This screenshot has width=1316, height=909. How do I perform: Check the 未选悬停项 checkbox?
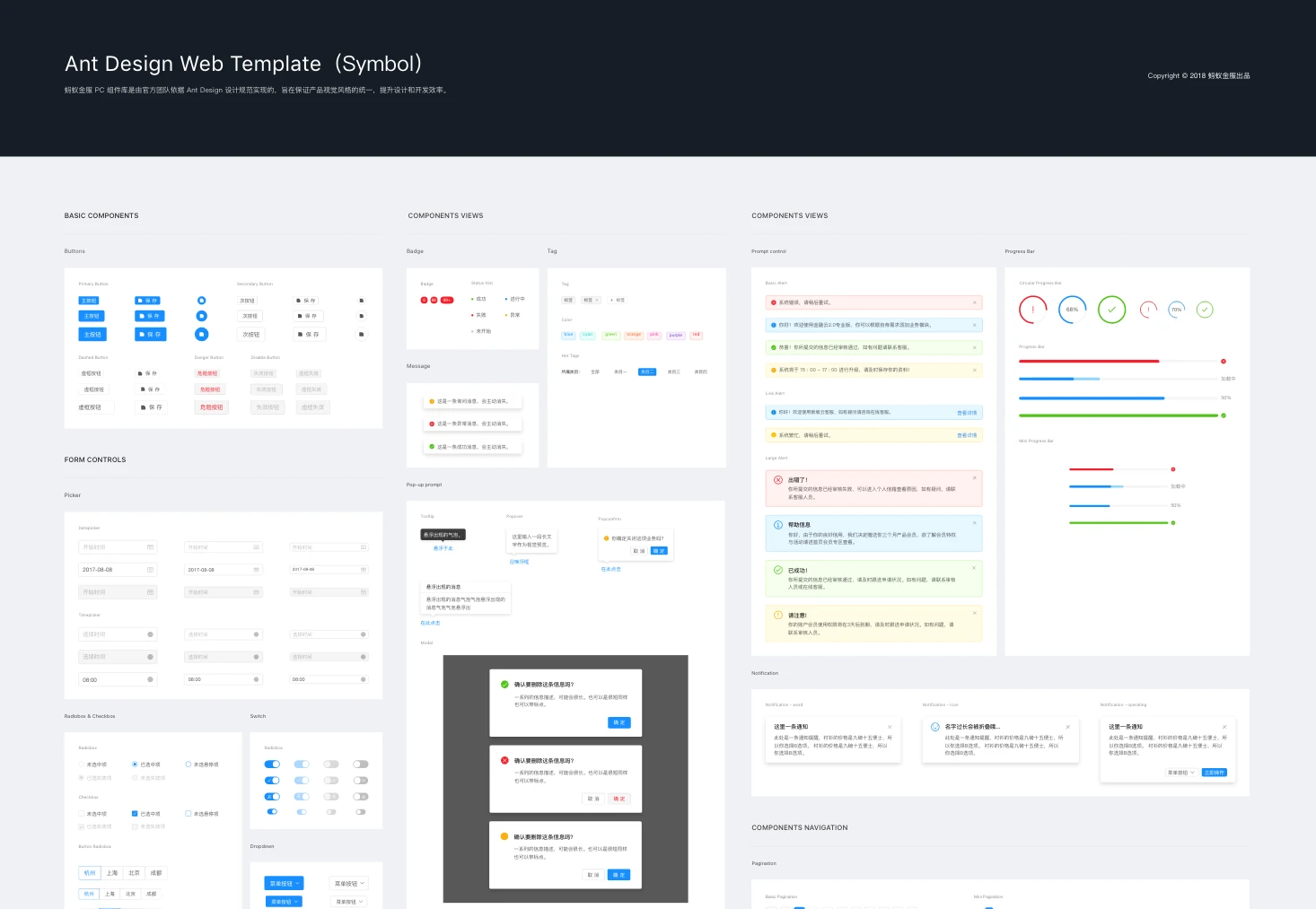188,814
